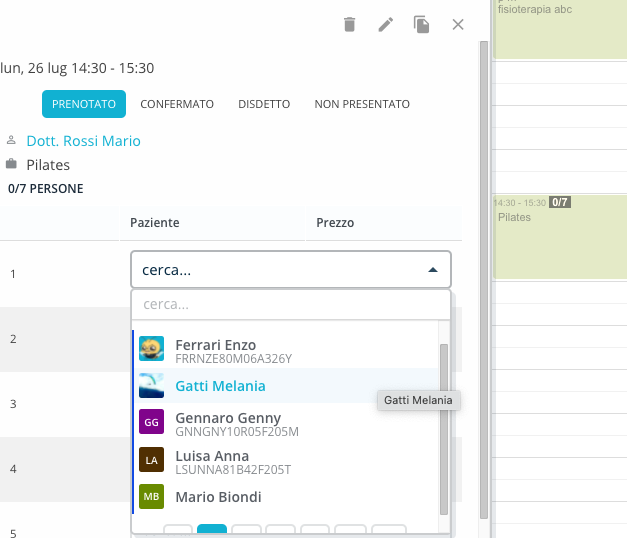Set status to NON PRESENTATO

(x=362, y=104)
